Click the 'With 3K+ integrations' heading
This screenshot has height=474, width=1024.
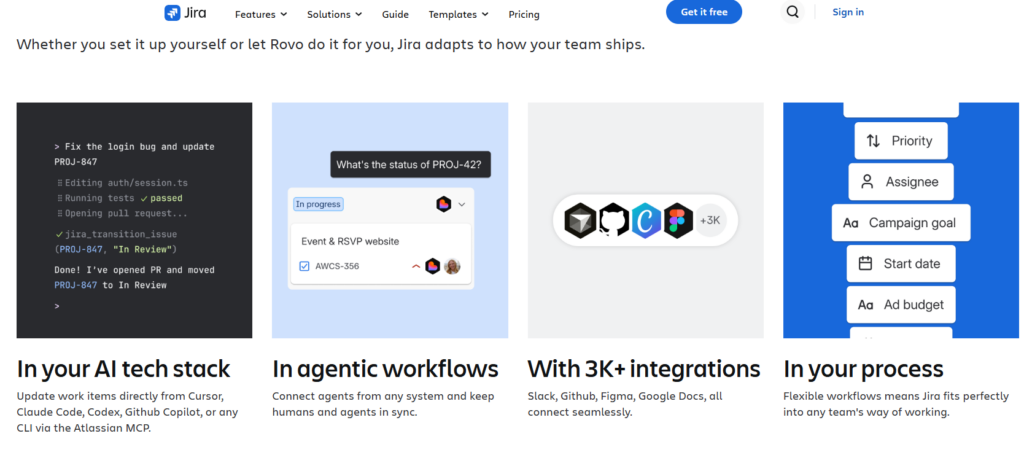point(644,369)
